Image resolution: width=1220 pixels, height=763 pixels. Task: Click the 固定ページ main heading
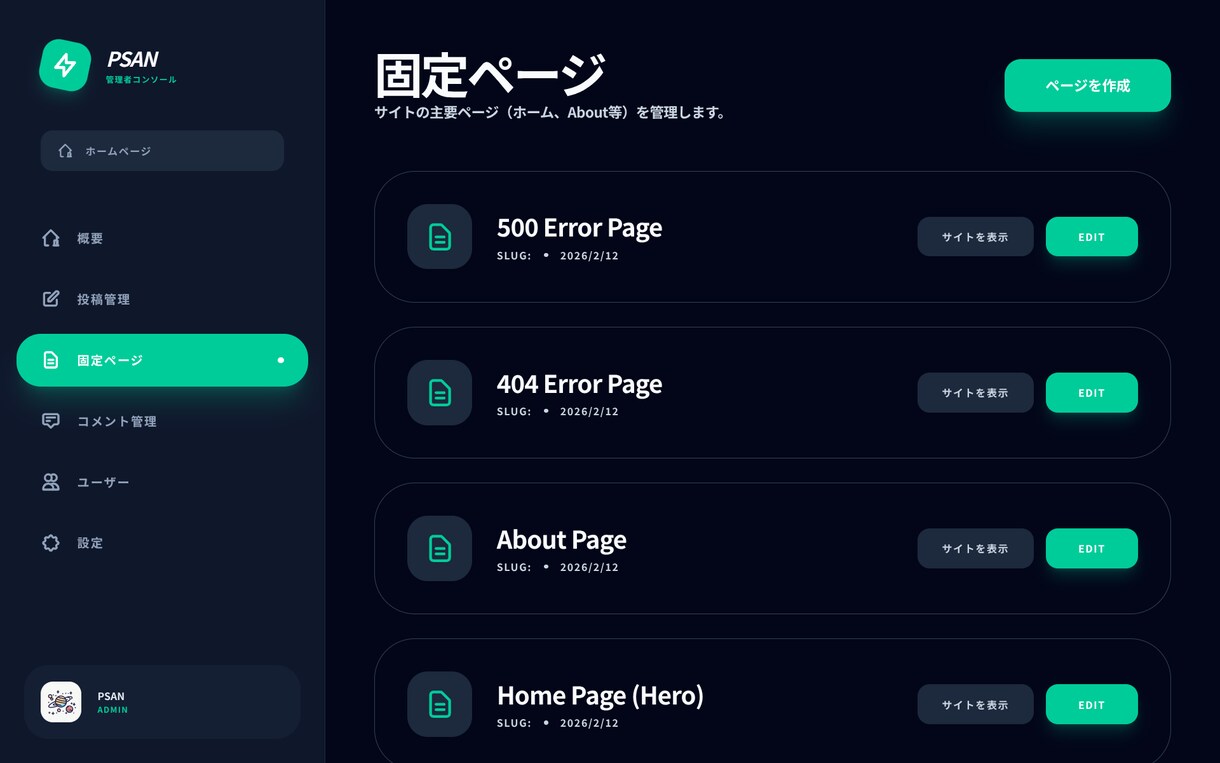490,75
